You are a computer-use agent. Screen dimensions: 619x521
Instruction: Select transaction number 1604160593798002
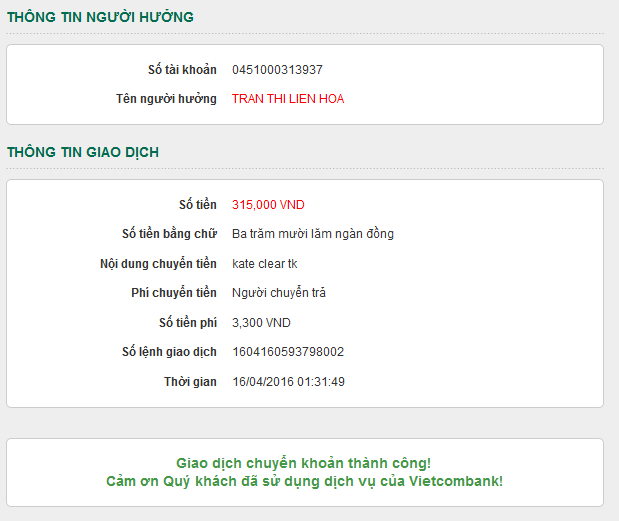pyautogui.click(x=288, y=352)
